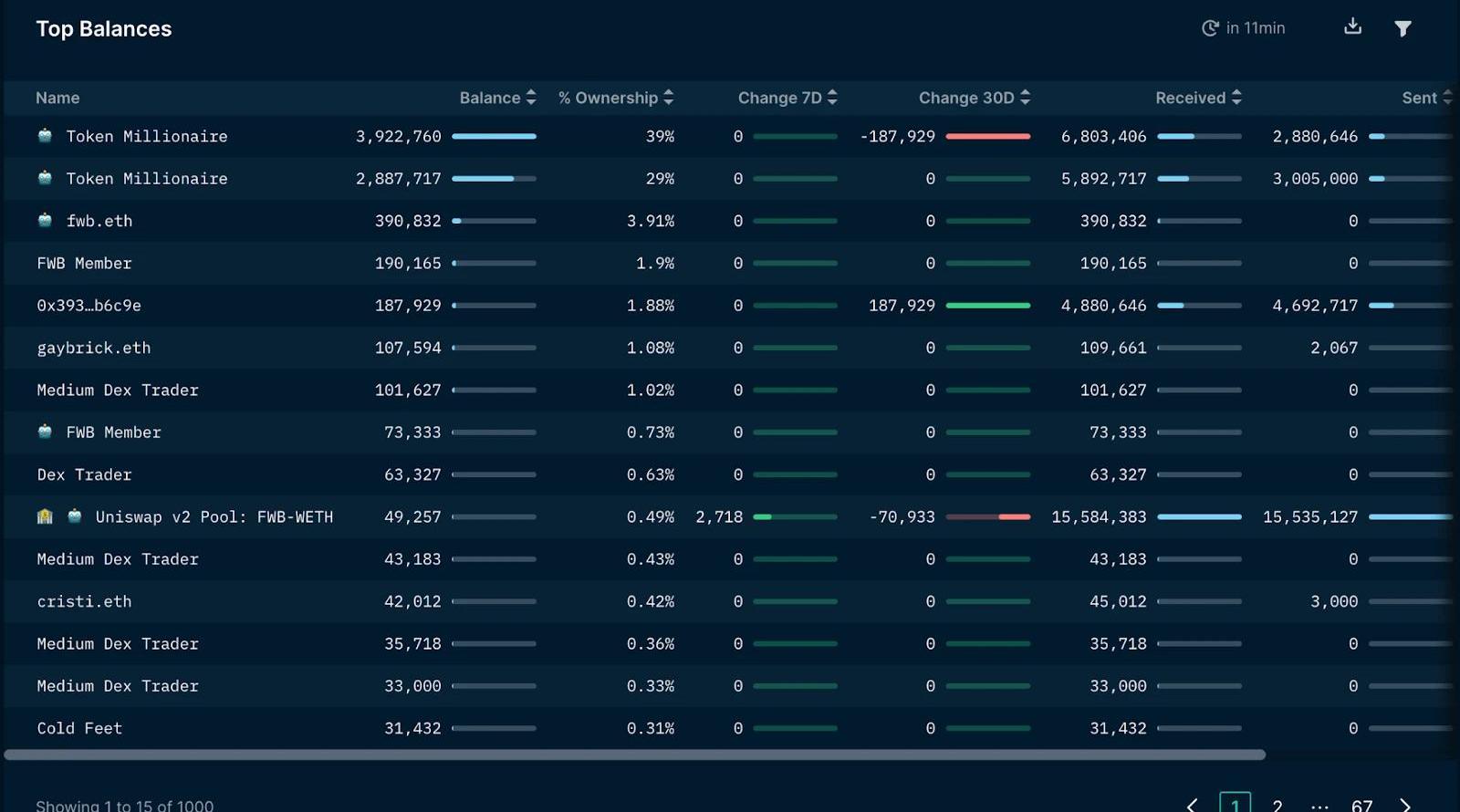Screen dimensions: 1460x812
Task: Click the Name column header
Action: pyautogui.click(x=57, y=98)
